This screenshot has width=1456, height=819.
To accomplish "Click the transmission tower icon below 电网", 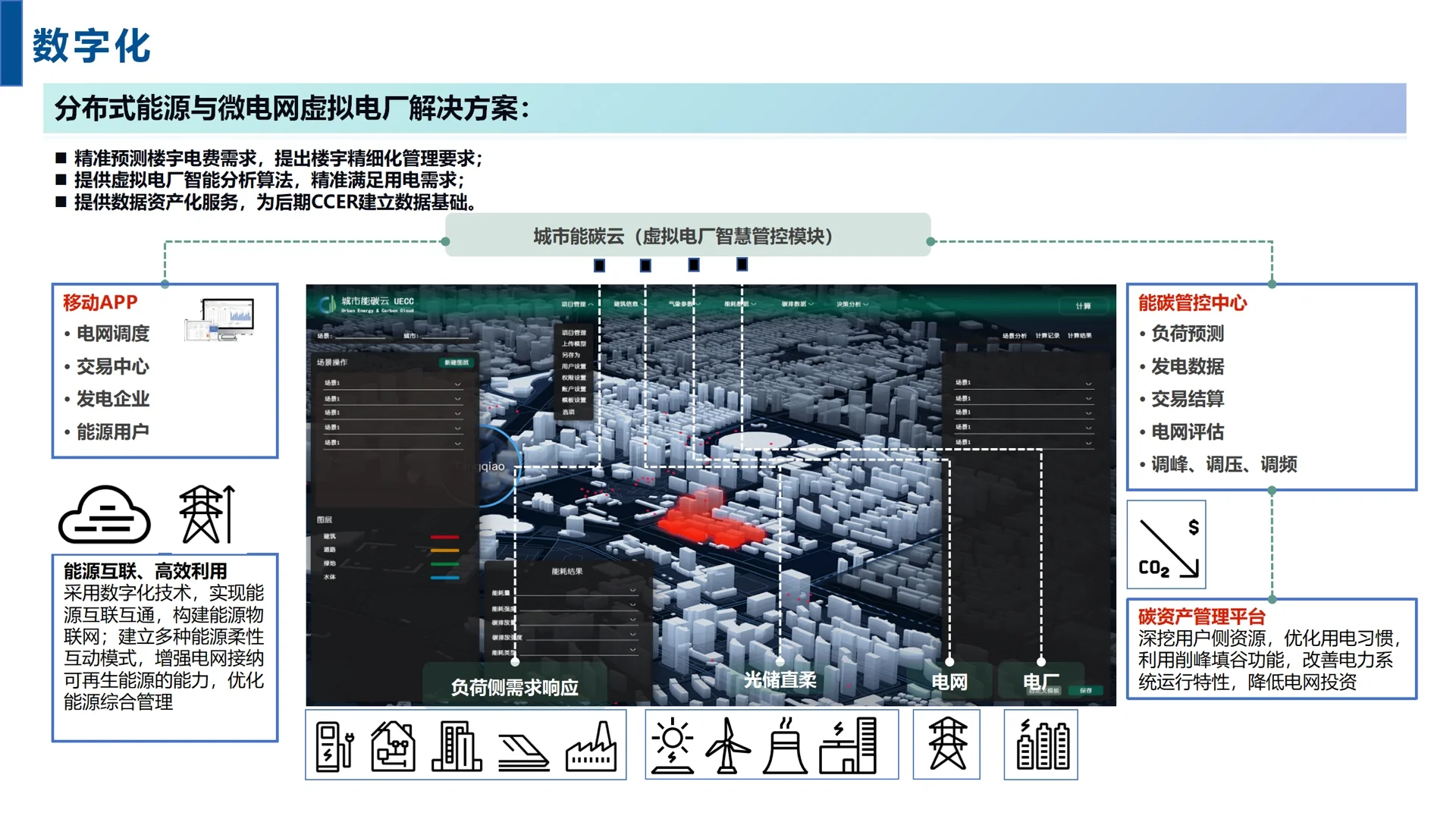I will click(x=946, y=745).
